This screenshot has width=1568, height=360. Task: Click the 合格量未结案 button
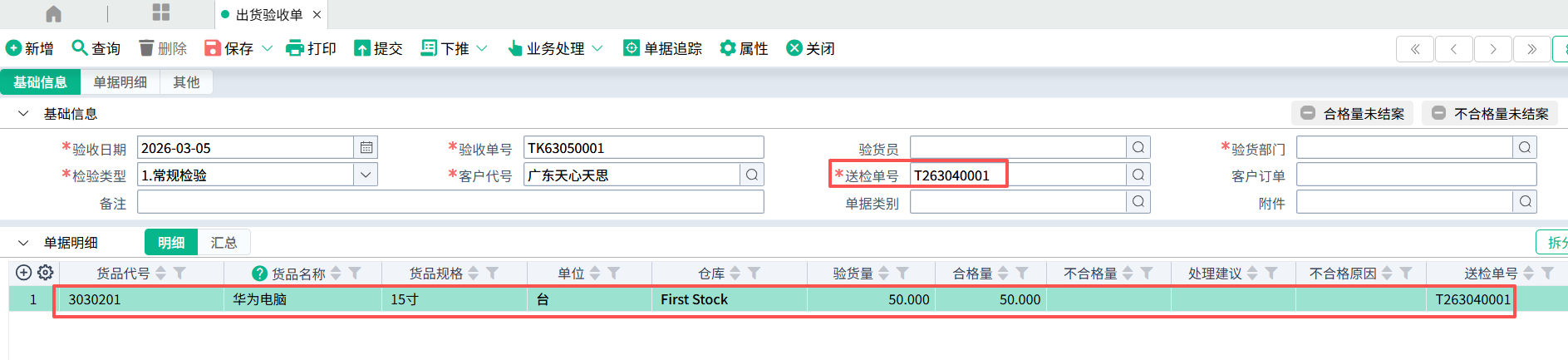point(1352,114)
